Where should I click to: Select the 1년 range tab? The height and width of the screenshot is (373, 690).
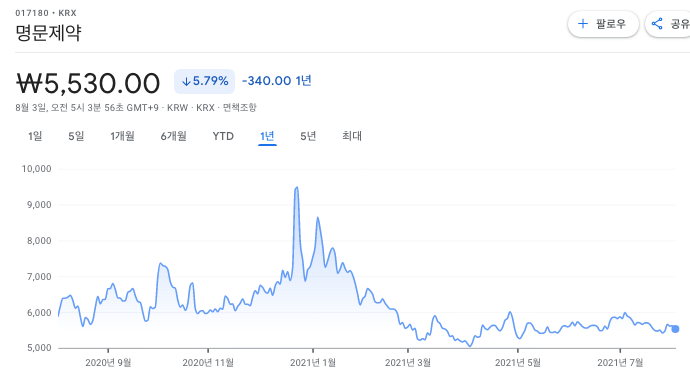(267, 136)
